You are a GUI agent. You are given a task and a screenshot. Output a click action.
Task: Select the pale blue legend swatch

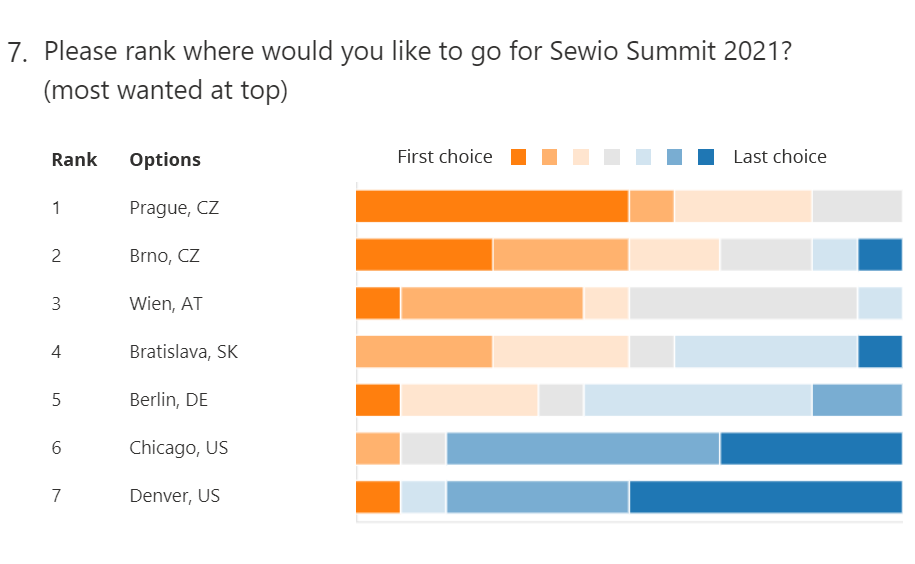643,157
